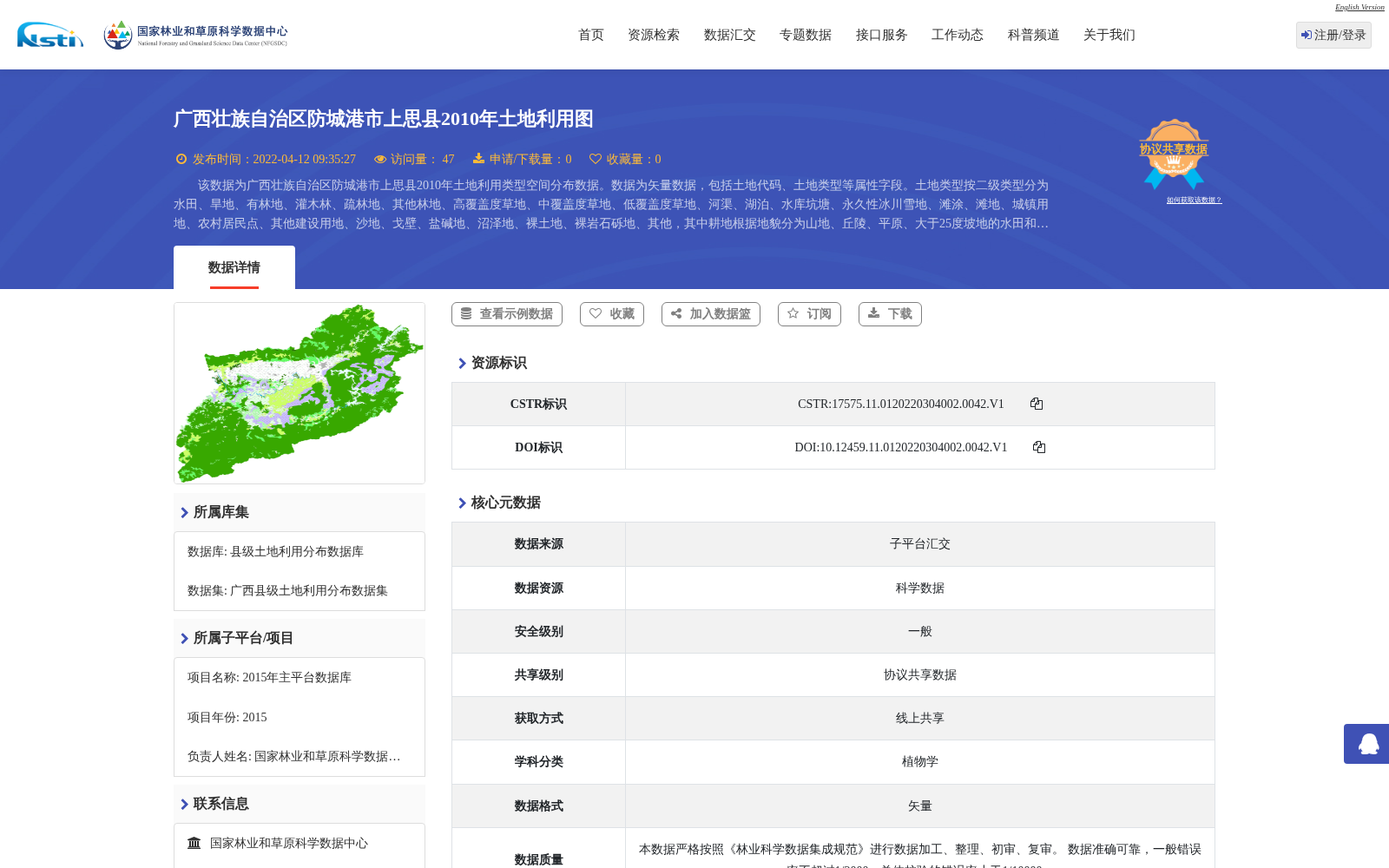Image resolution: width=1389 pixels, height=868 pixels.
Task: Open the 数据汇交 menu
Action: [x=730, y=35]
